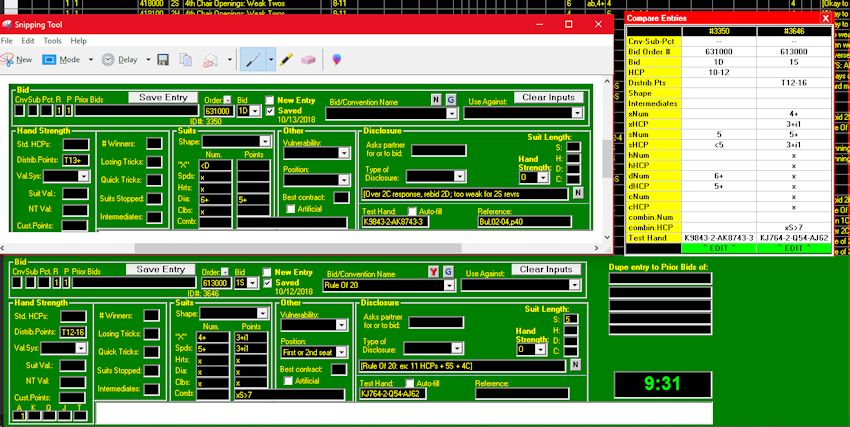Click the Test Hand field KJ764-2-Q54-AJ62

coord(392,393)
